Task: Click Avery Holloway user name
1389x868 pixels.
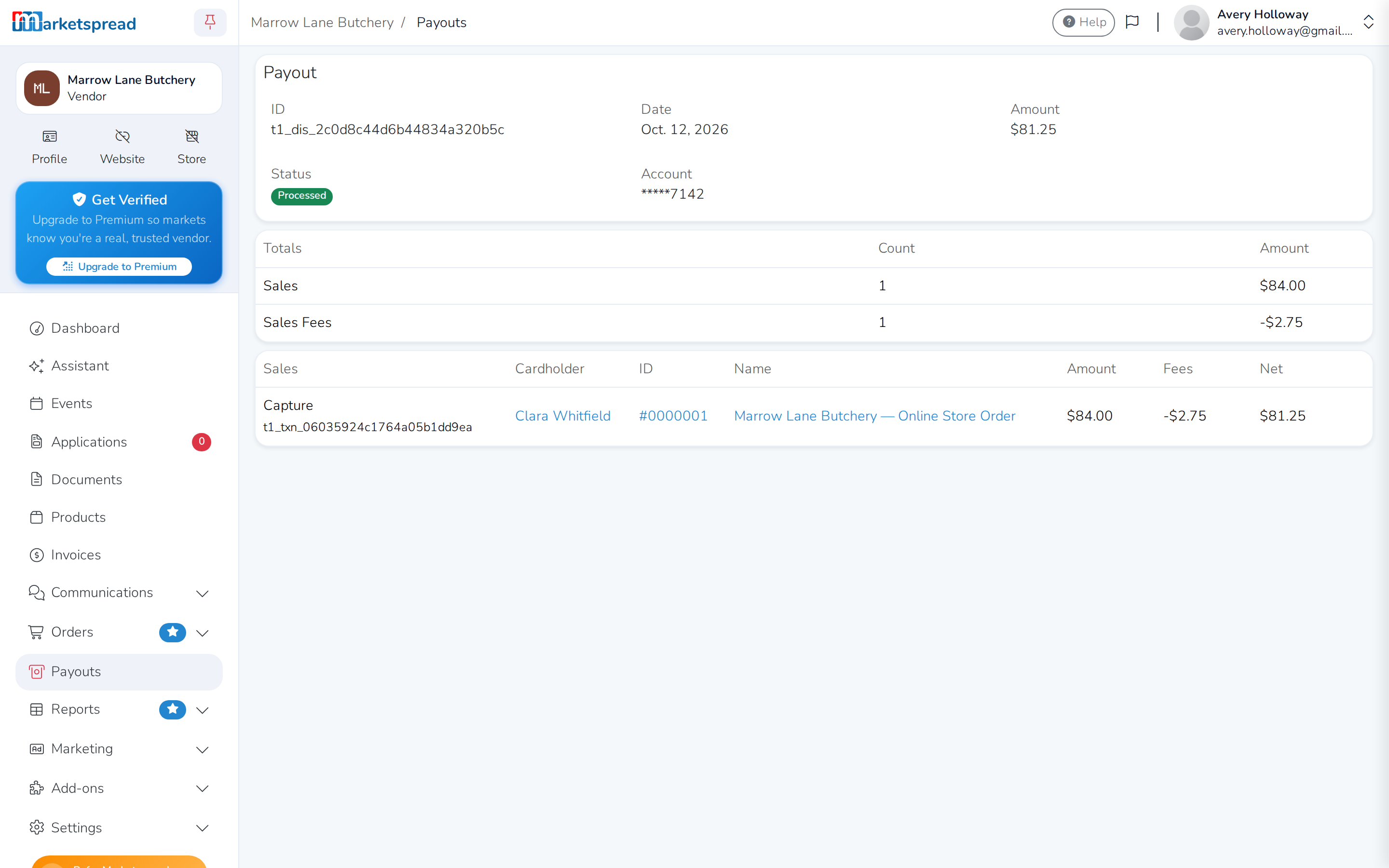Action: pos(1263,14)
